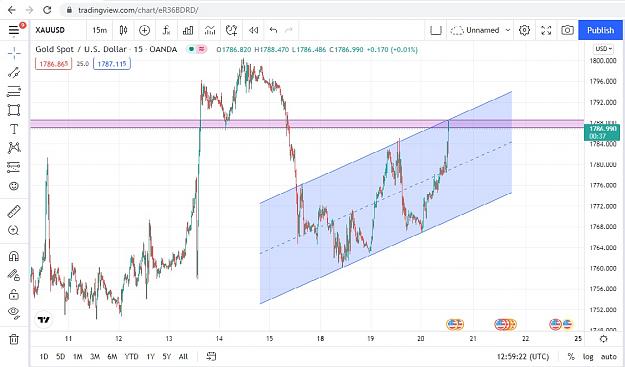625x367 pixels.
Task: Click the 12:59:22 (UTC) timezone selector
Action: (x=523, y=356)
